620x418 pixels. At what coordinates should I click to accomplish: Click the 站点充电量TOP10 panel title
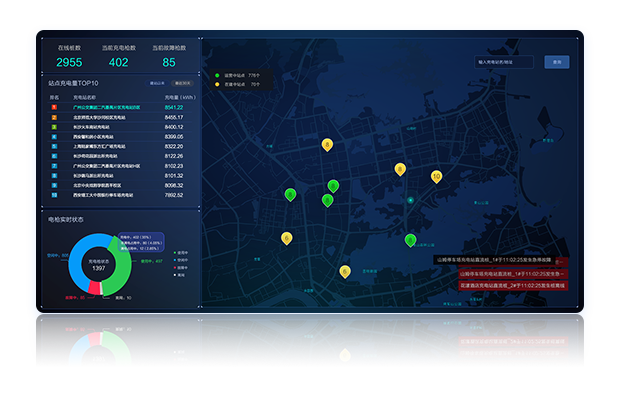point(74,83)
